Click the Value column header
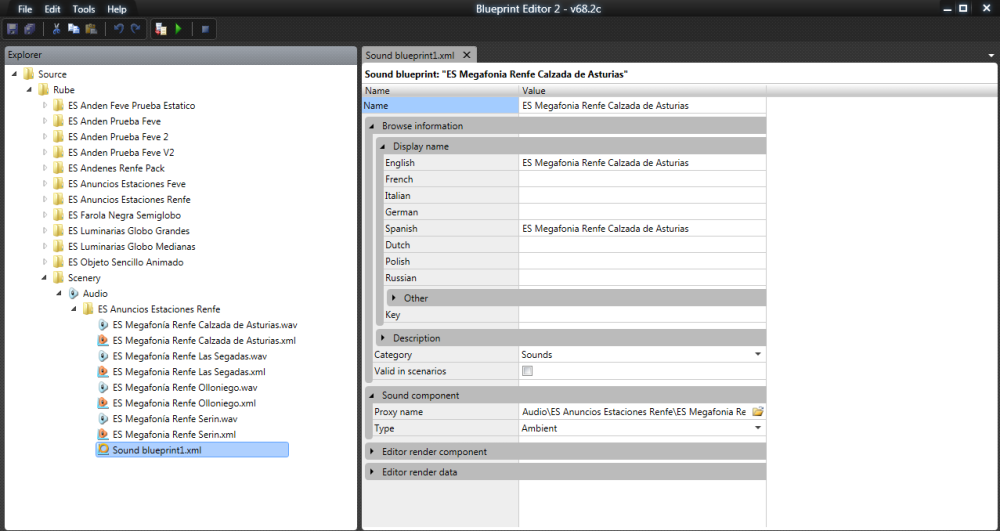The width and height of the screenshot is (1000, 531). (x=642, y=91)
